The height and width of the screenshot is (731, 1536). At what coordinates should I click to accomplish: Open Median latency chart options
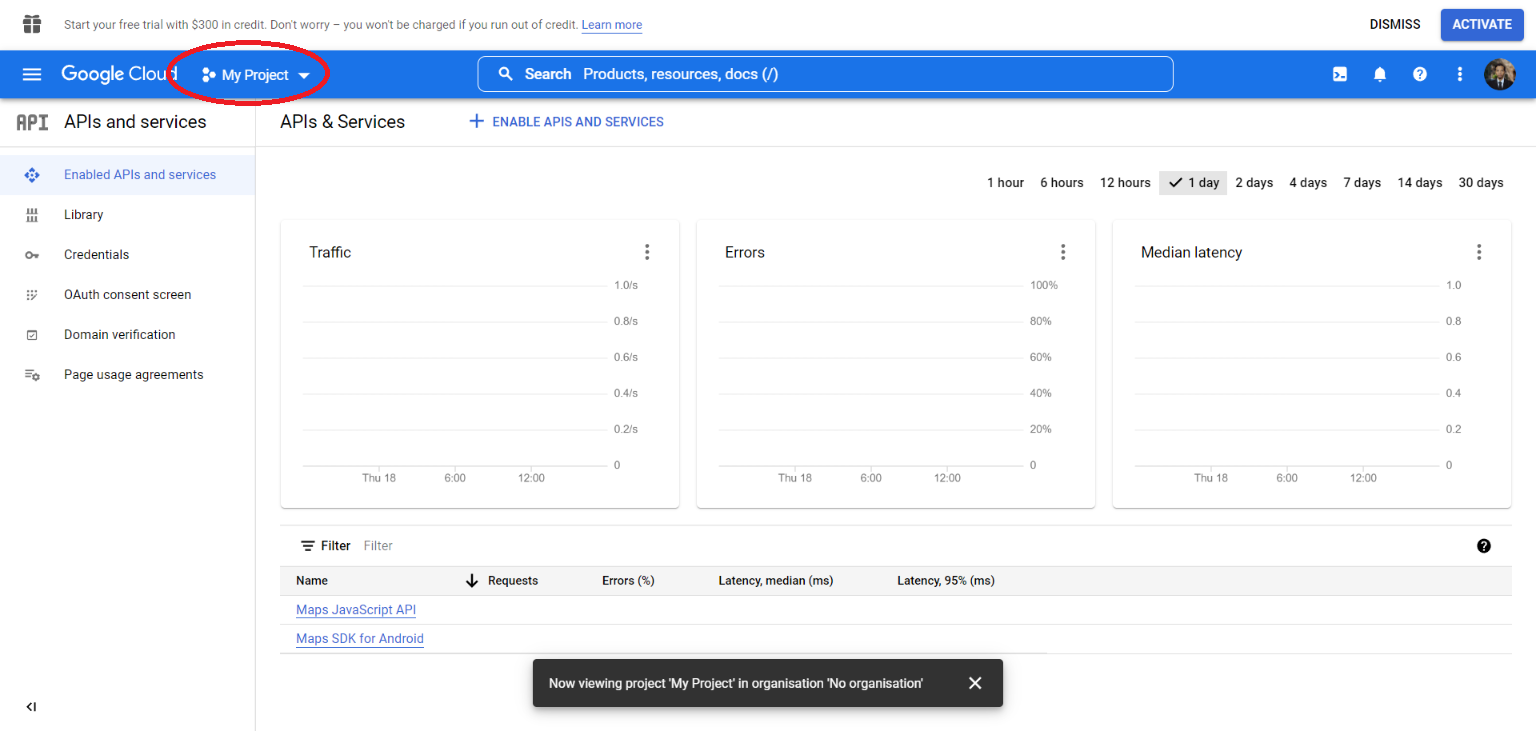tap(1479, 252)
